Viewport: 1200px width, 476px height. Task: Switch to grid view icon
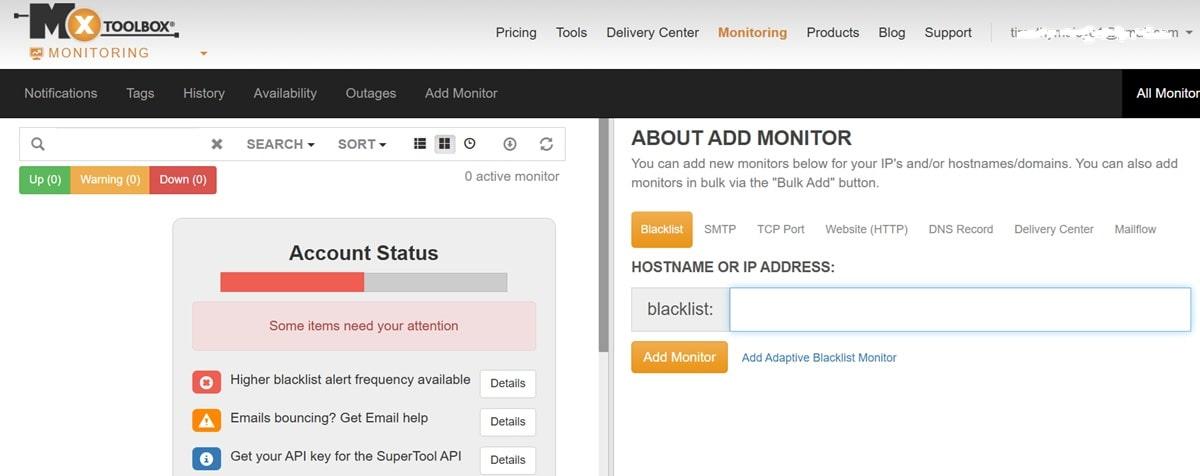[x=445, y=144]
